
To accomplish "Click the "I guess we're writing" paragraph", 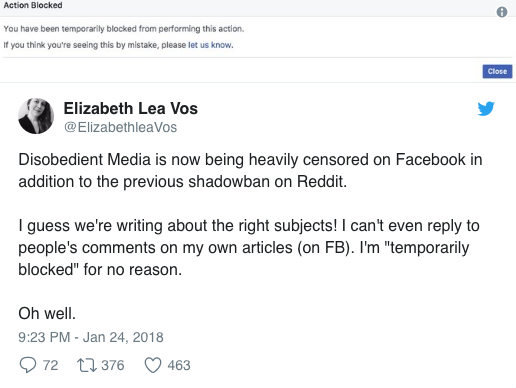I will pyautogui.click(x=249, y=248).
